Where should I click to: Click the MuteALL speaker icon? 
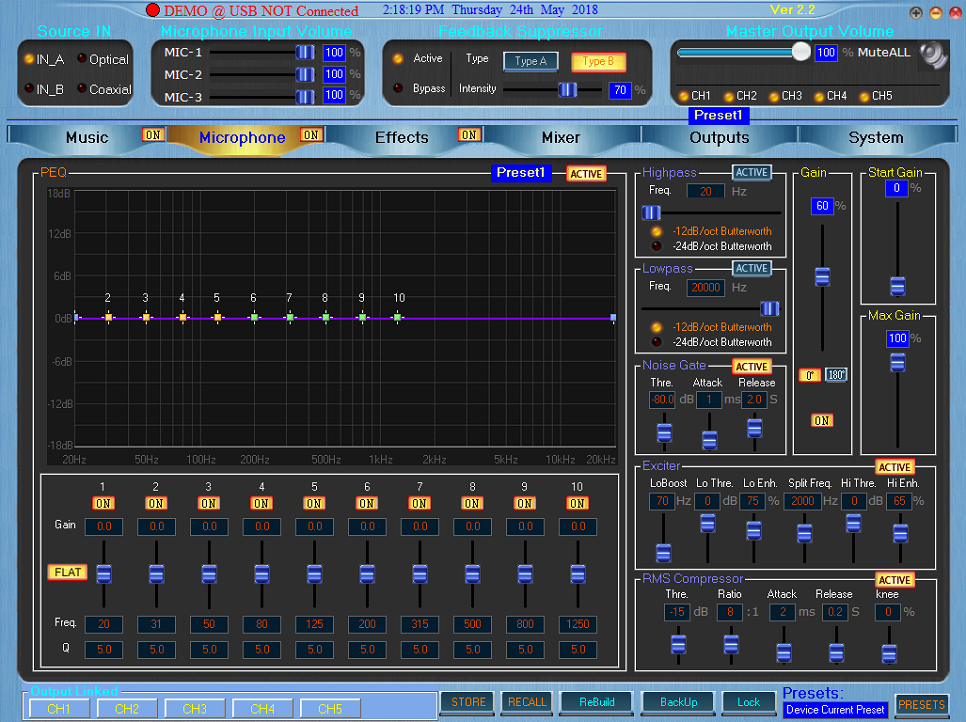[x=933, y=54]
